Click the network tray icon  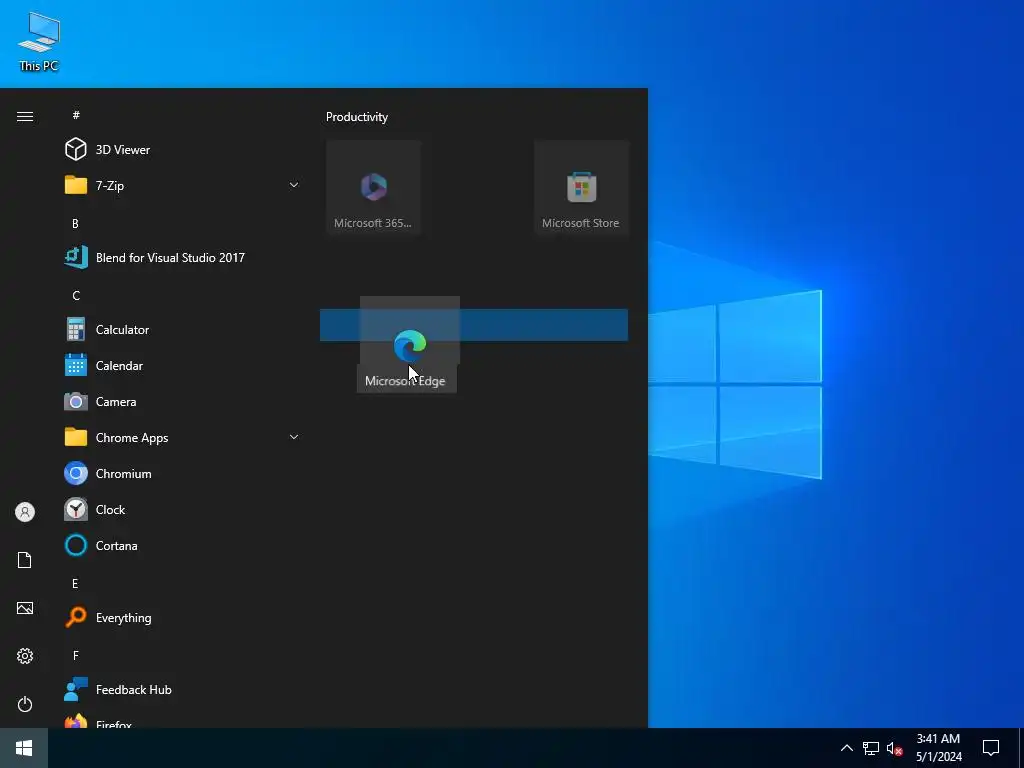point(871,748)
